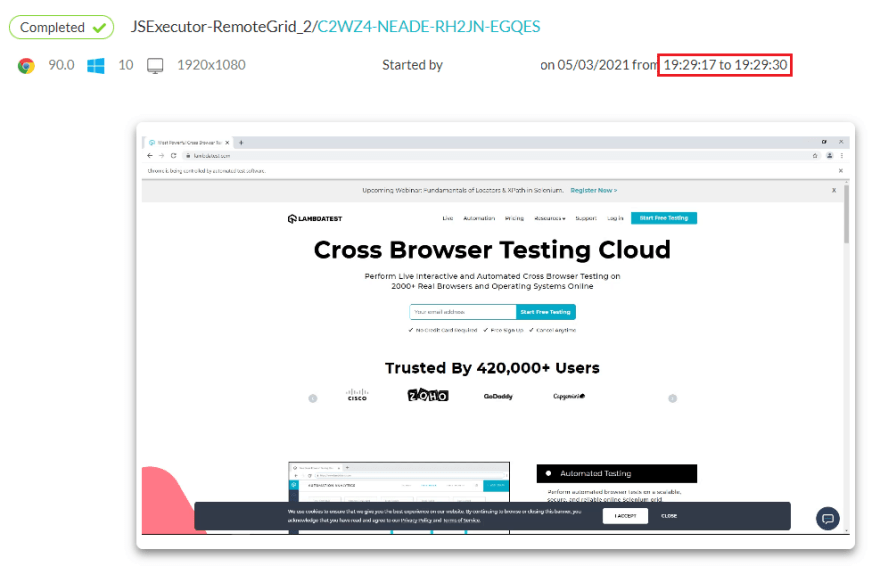Click the Trusted By 420,000+ Users heading
The width and height of the screenshot is (880, 566).
492,368
